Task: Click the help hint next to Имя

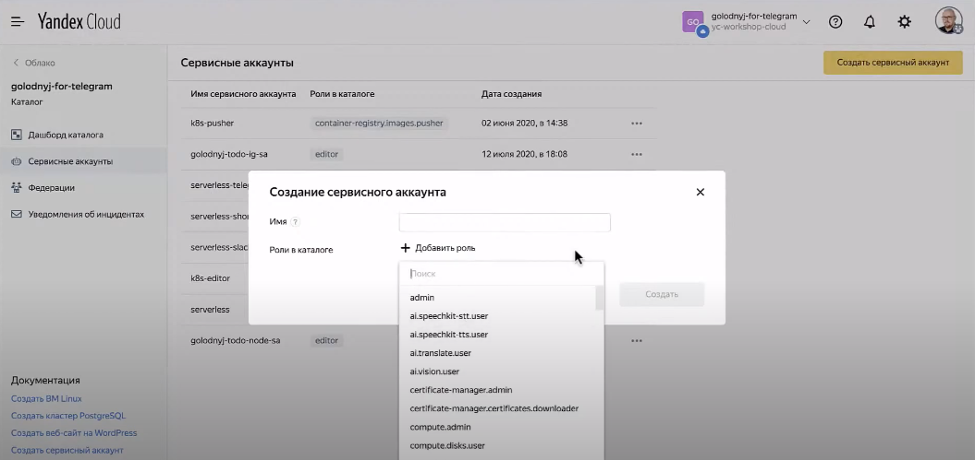Action: point(295,222)
